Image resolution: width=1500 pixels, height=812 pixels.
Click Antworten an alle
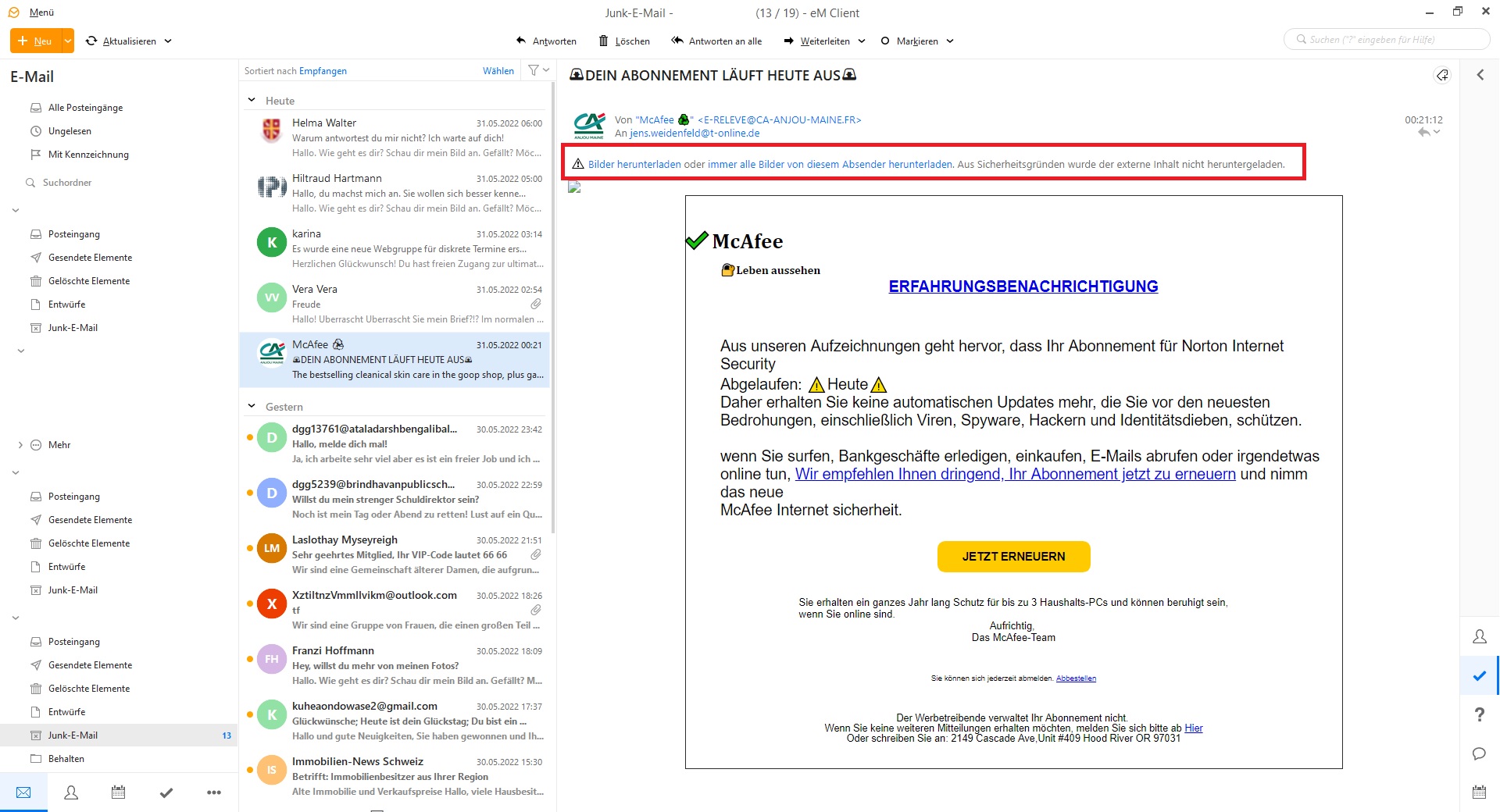[x=716, y=41]
